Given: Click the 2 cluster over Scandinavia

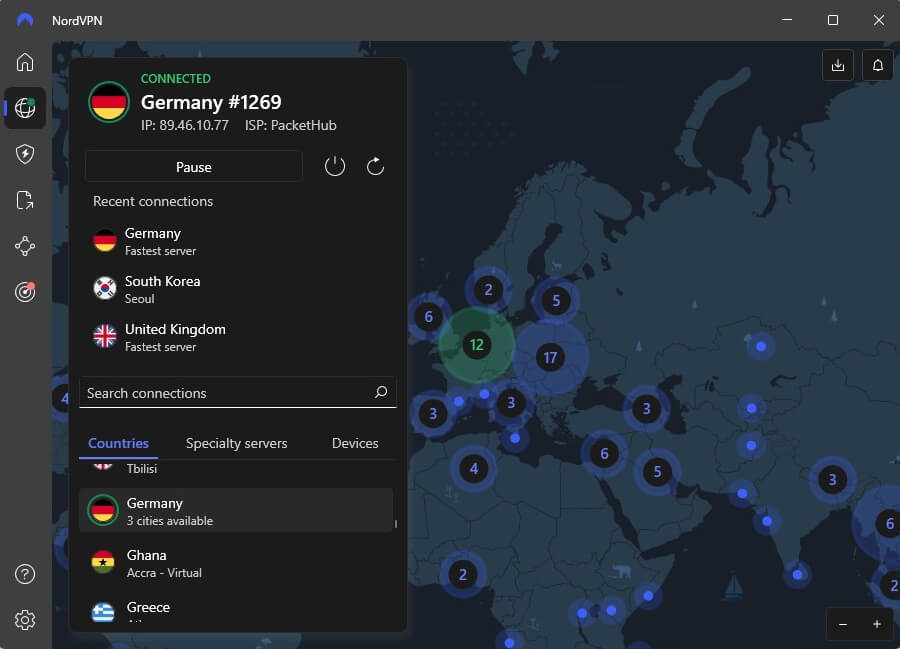Looking at the screenshot, I should [488, 290].
